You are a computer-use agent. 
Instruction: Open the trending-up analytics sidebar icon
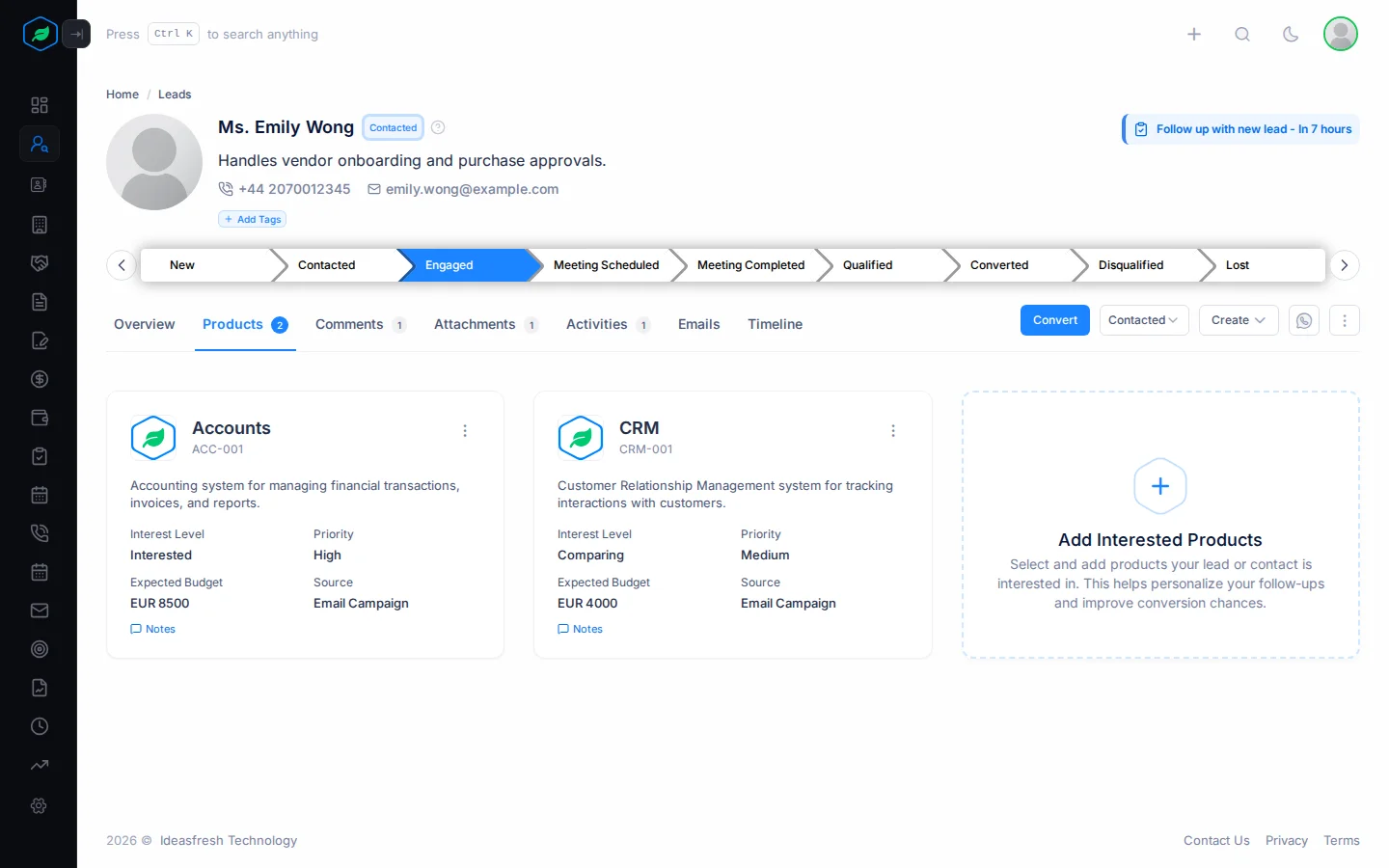pos(40,765)
